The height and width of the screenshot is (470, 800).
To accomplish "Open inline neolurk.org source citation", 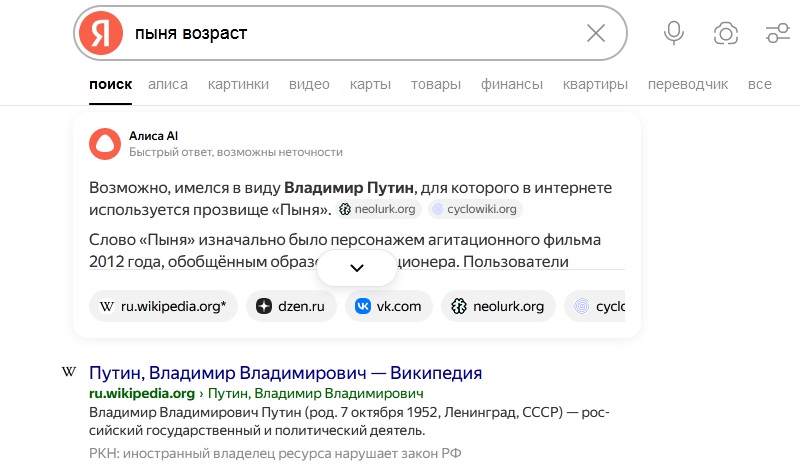I will 378,209.
